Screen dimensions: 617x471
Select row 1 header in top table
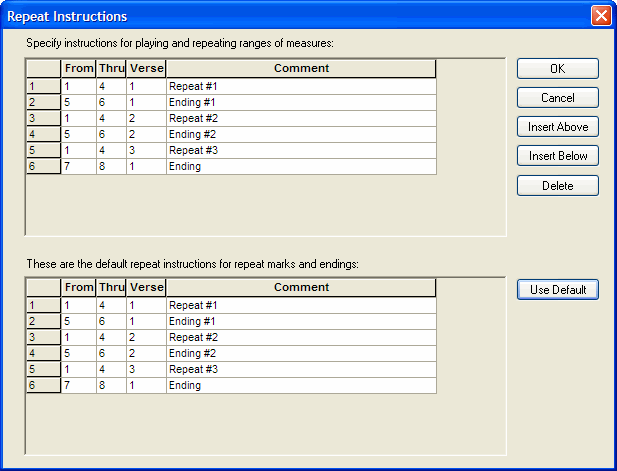(43, 86)
